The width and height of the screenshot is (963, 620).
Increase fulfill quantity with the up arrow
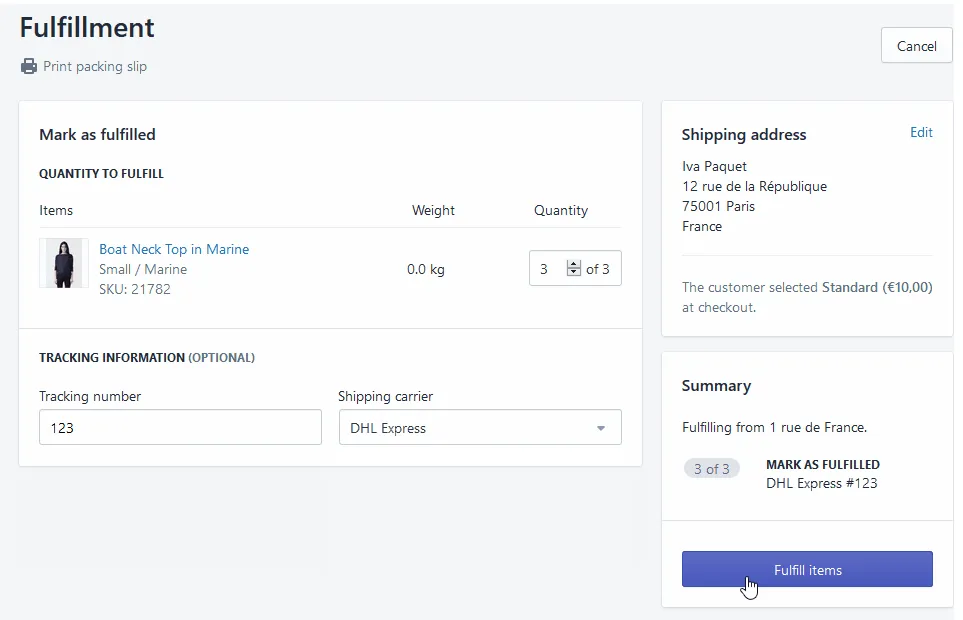click(x=574, y=264)
